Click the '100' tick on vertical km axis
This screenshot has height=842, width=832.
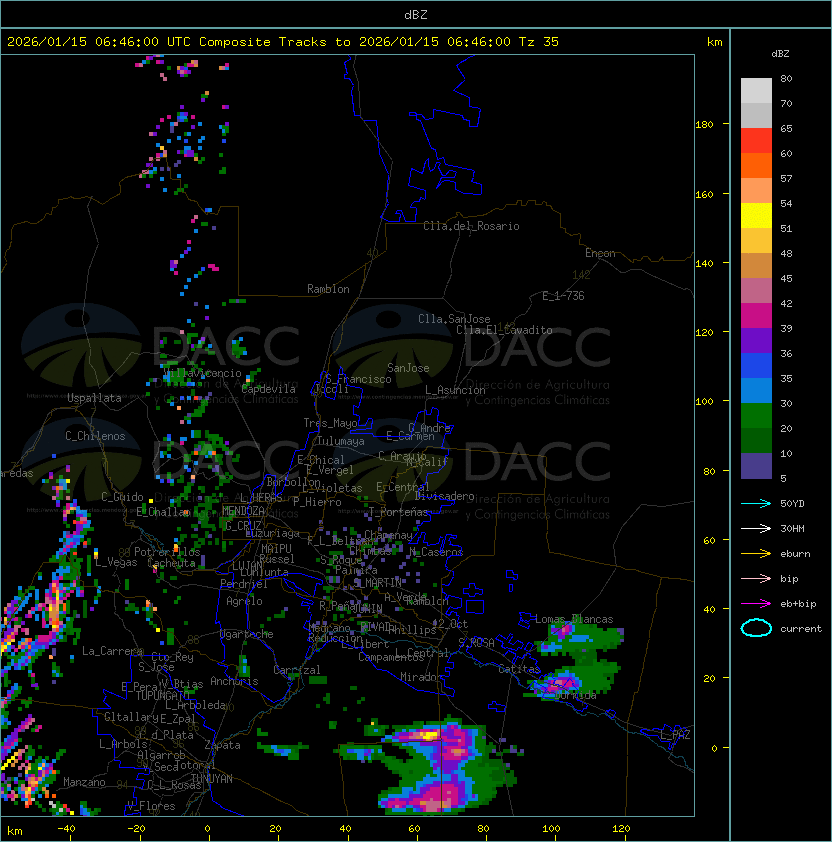(704, 401)
